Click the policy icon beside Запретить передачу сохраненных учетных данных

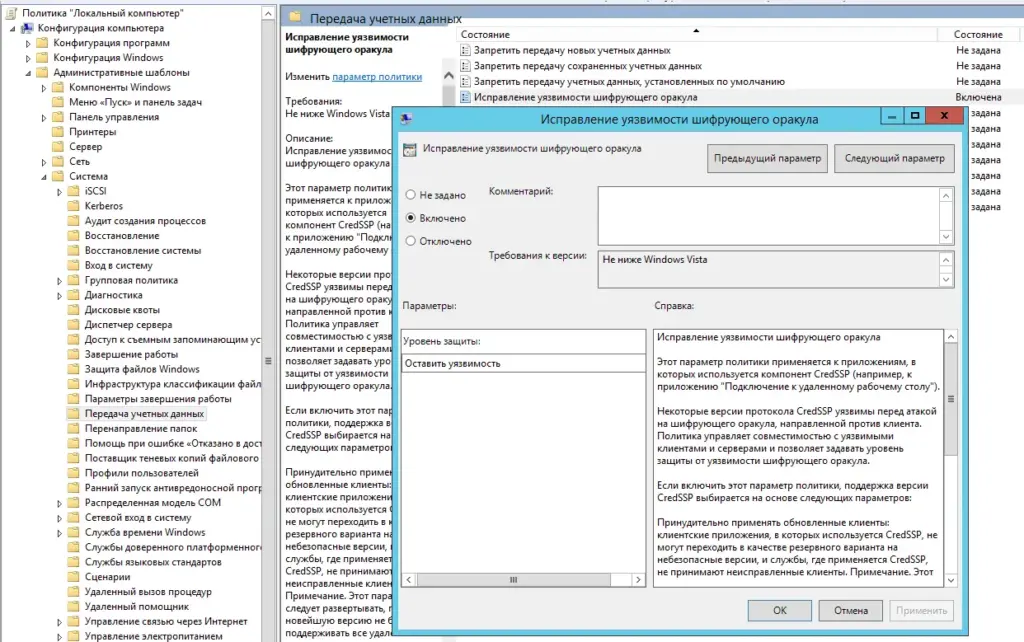point(465,66)
